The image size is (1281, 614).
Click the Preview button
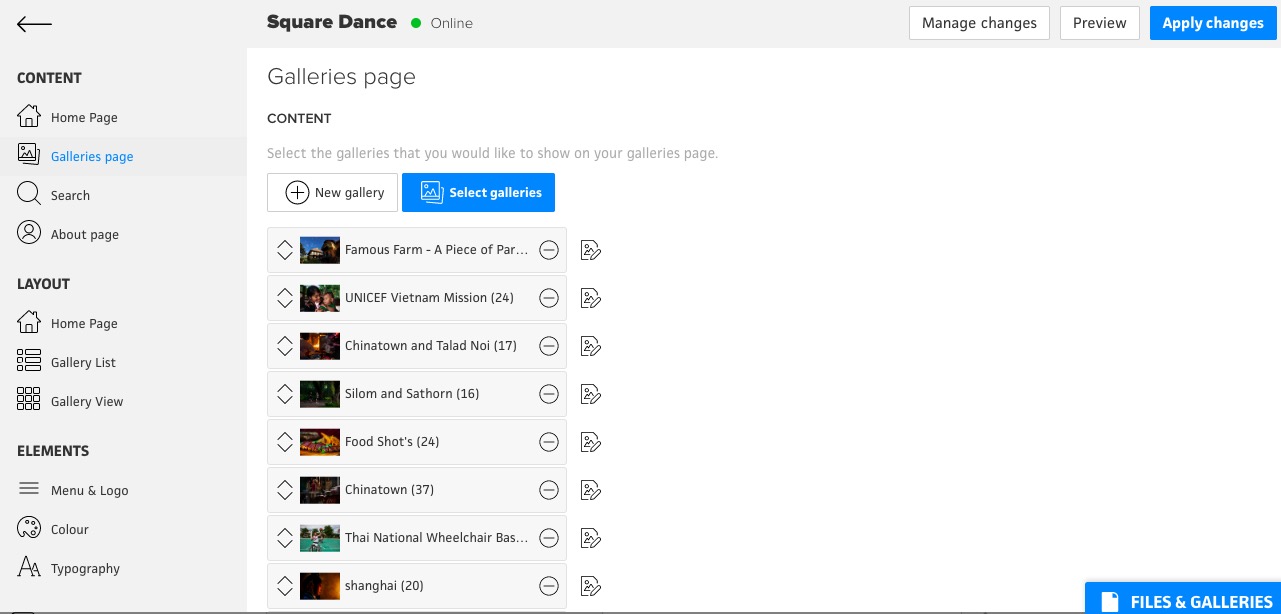point(1099,23)
